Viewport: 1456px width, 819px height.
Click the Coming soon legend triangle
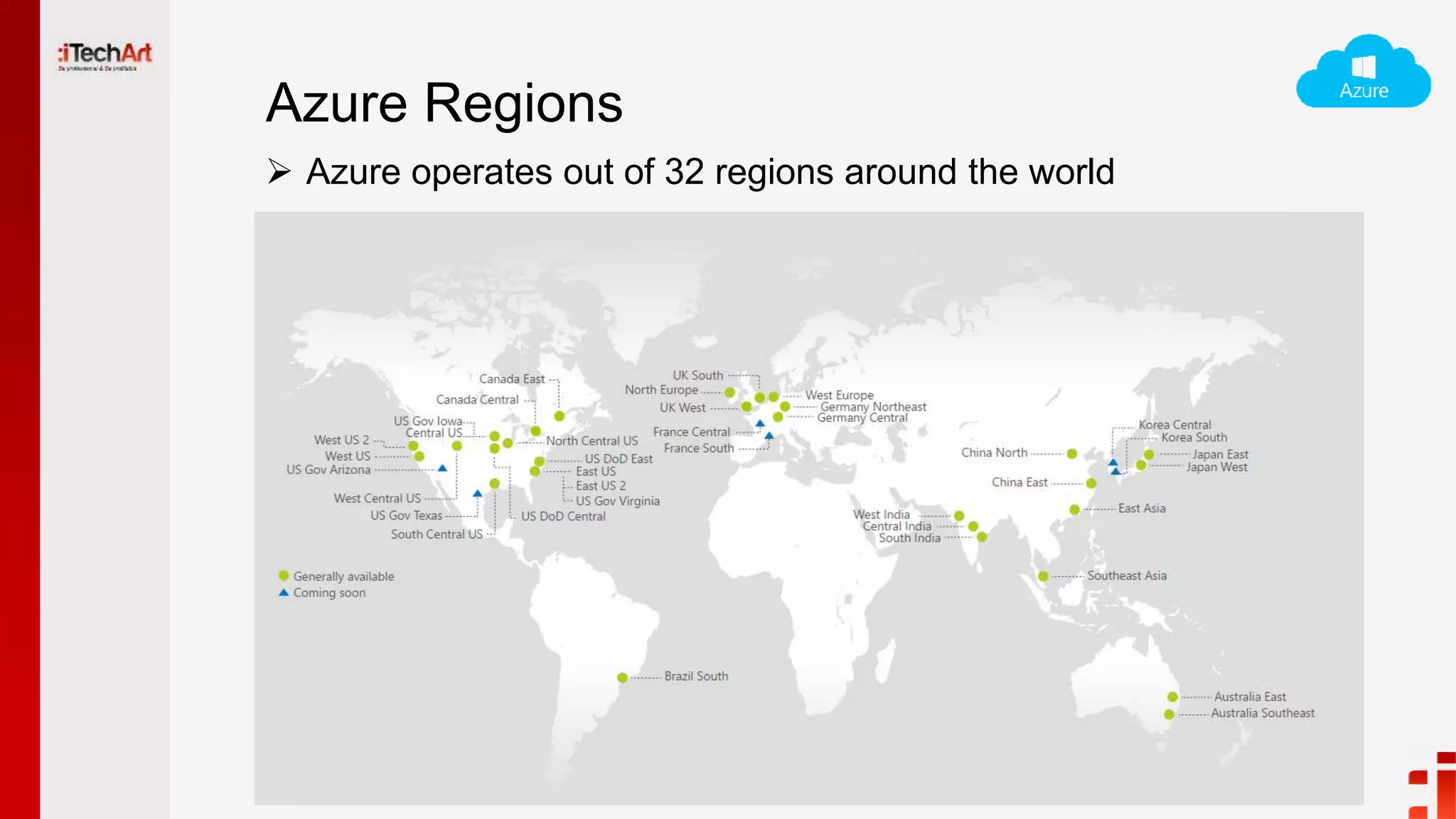click(x=284, y=592)
